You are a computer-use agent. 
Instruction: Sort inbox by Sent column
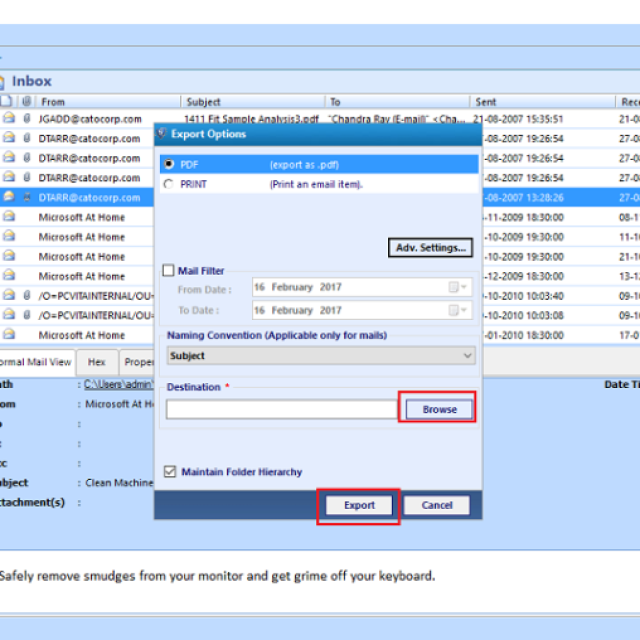[542, 102]
